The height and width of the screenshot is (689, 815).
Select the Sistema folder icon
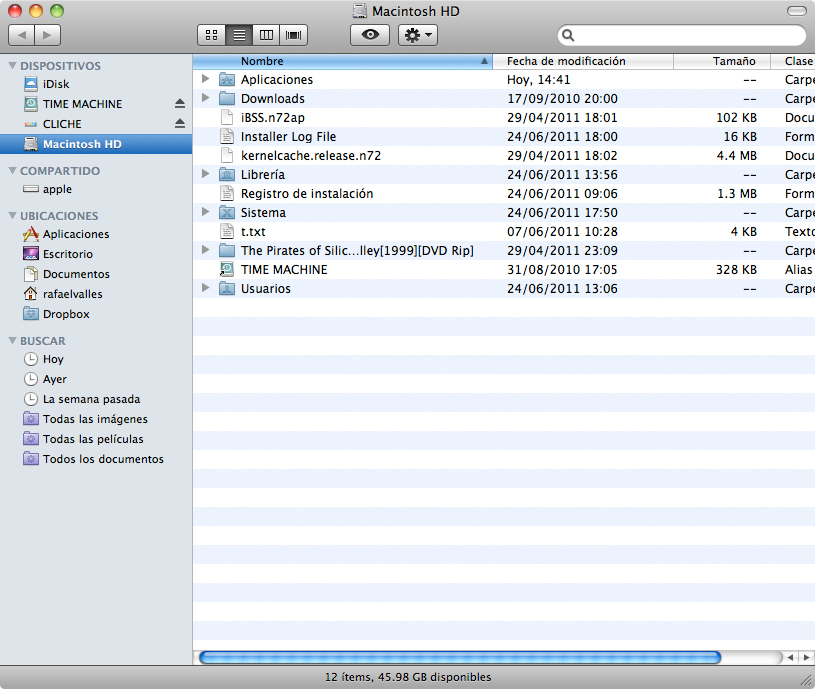coord(227,213)
